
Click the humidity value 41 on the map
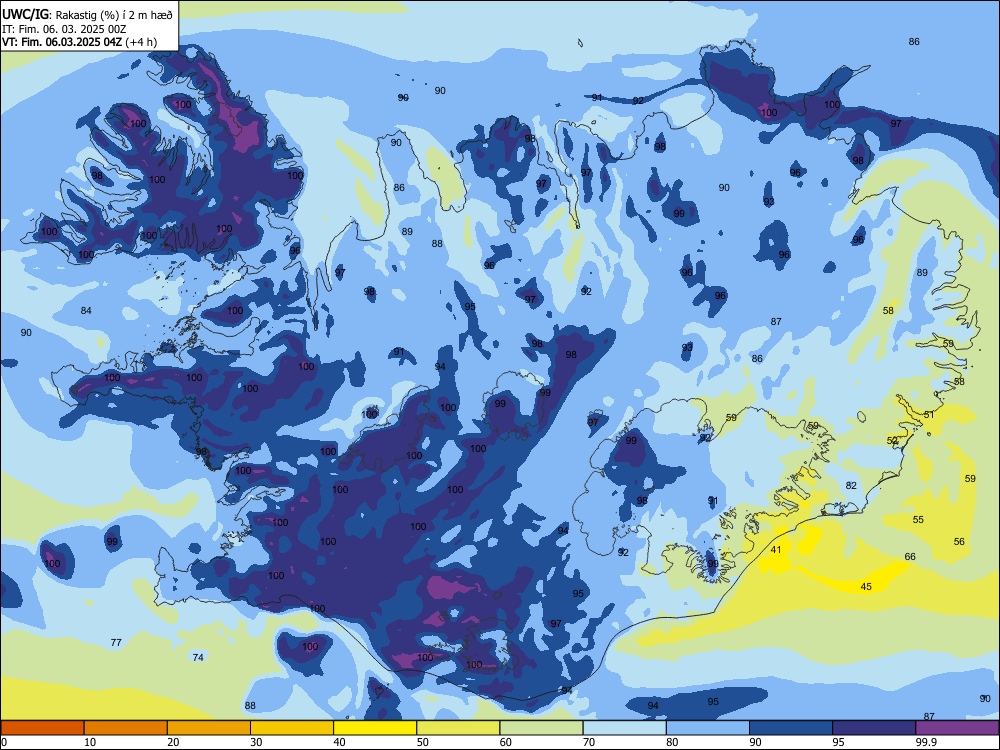point(776,549)
